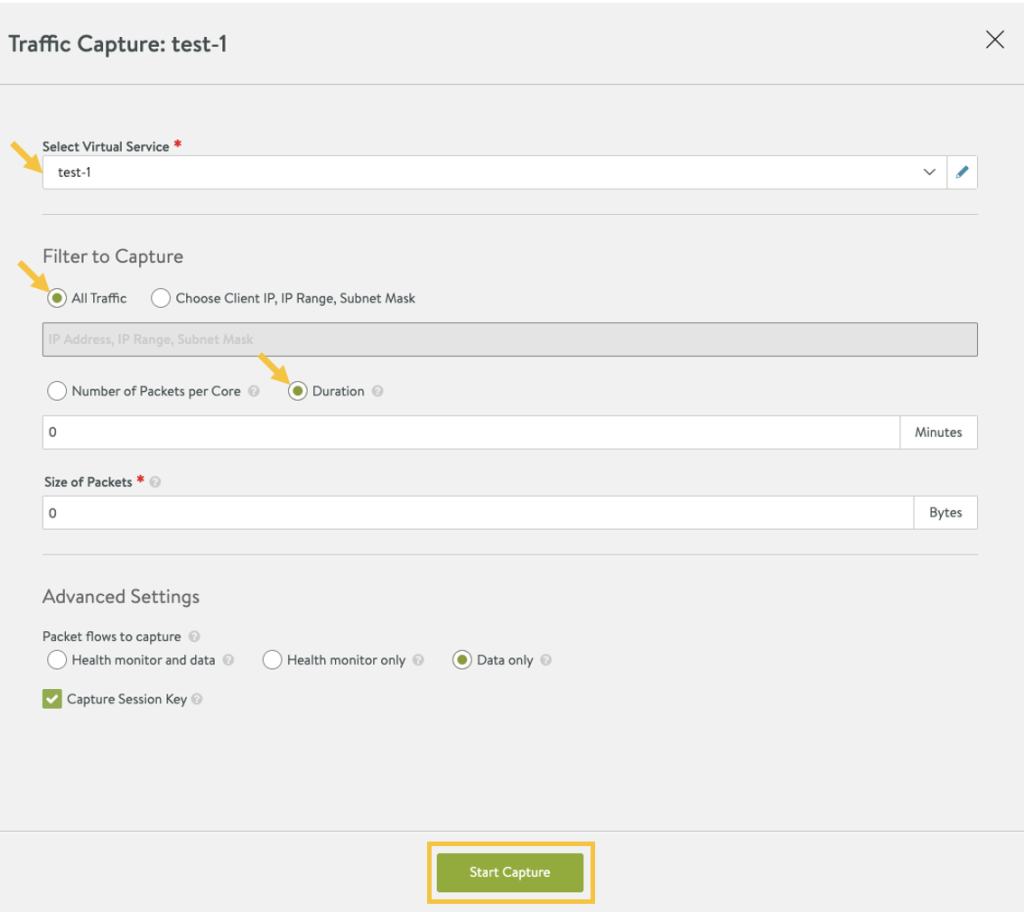Click help icon next to Number of Packets per Core

tap(254, 392)
